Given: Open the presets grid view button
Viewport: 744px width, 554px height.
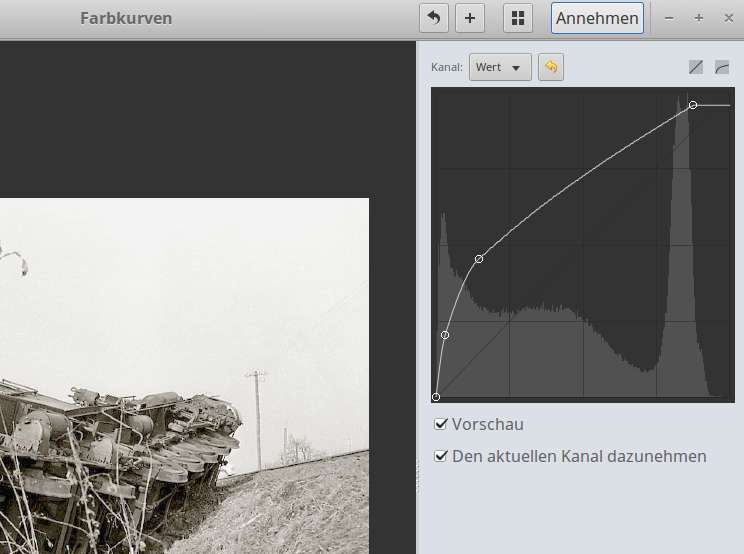Looking at the screenshot, I should point(517,18).
